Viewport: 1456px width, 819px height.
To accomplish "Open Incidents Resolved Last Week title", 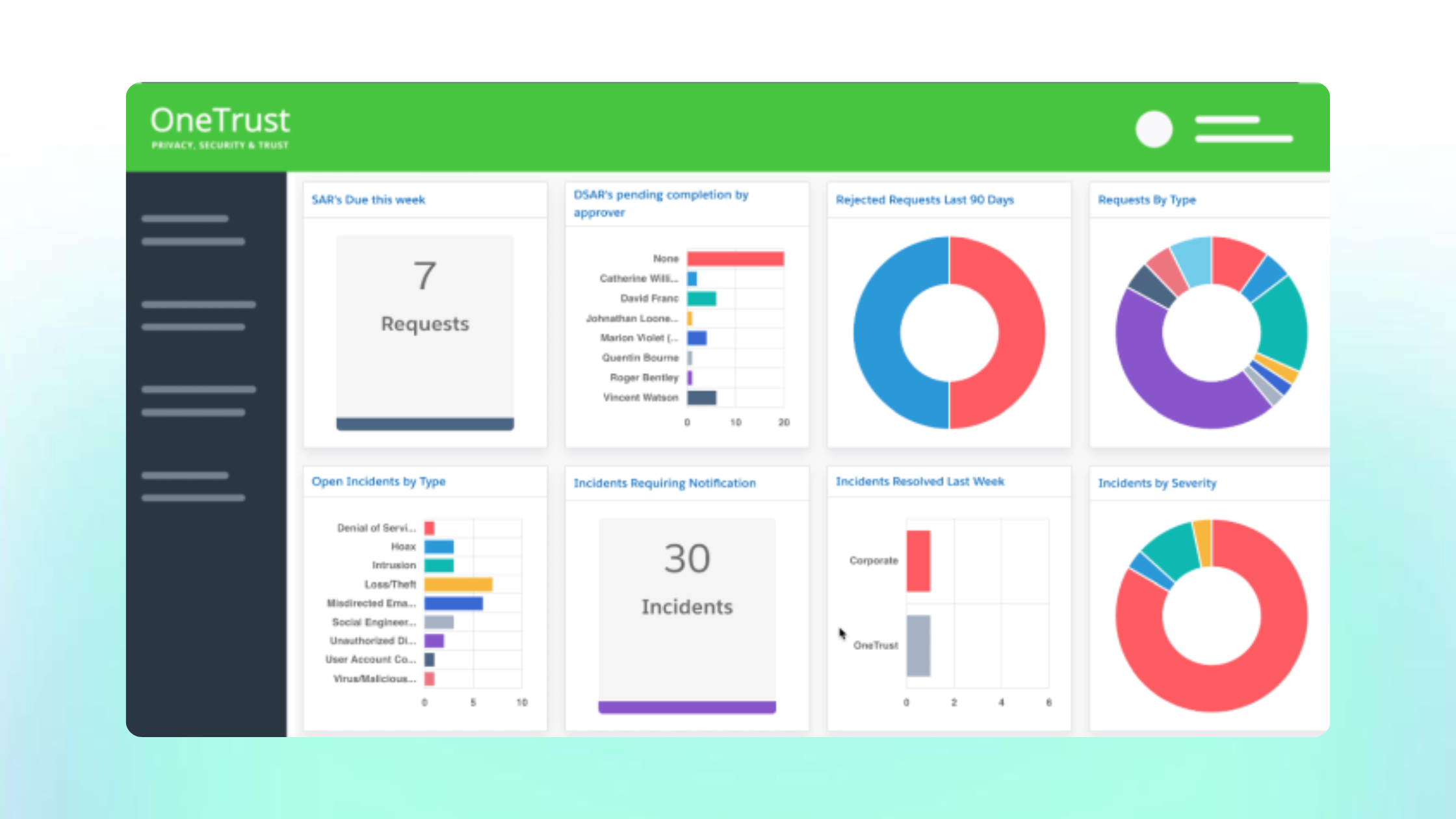I will click(920, 482).
